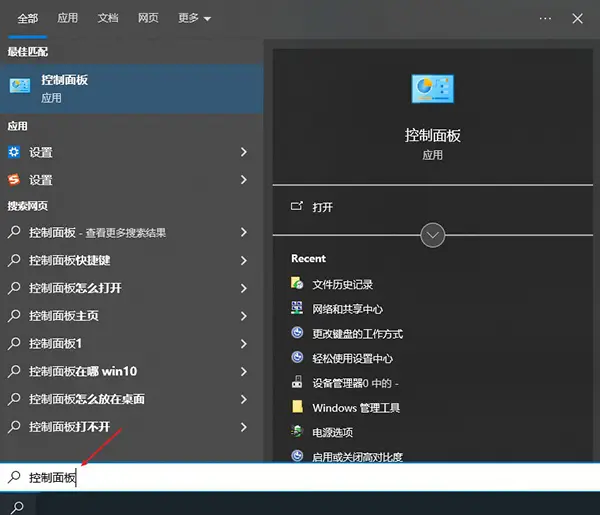Click the large 控制面板 icon in preview pane
Screen dimensions: 600x515
click(432, 89)
